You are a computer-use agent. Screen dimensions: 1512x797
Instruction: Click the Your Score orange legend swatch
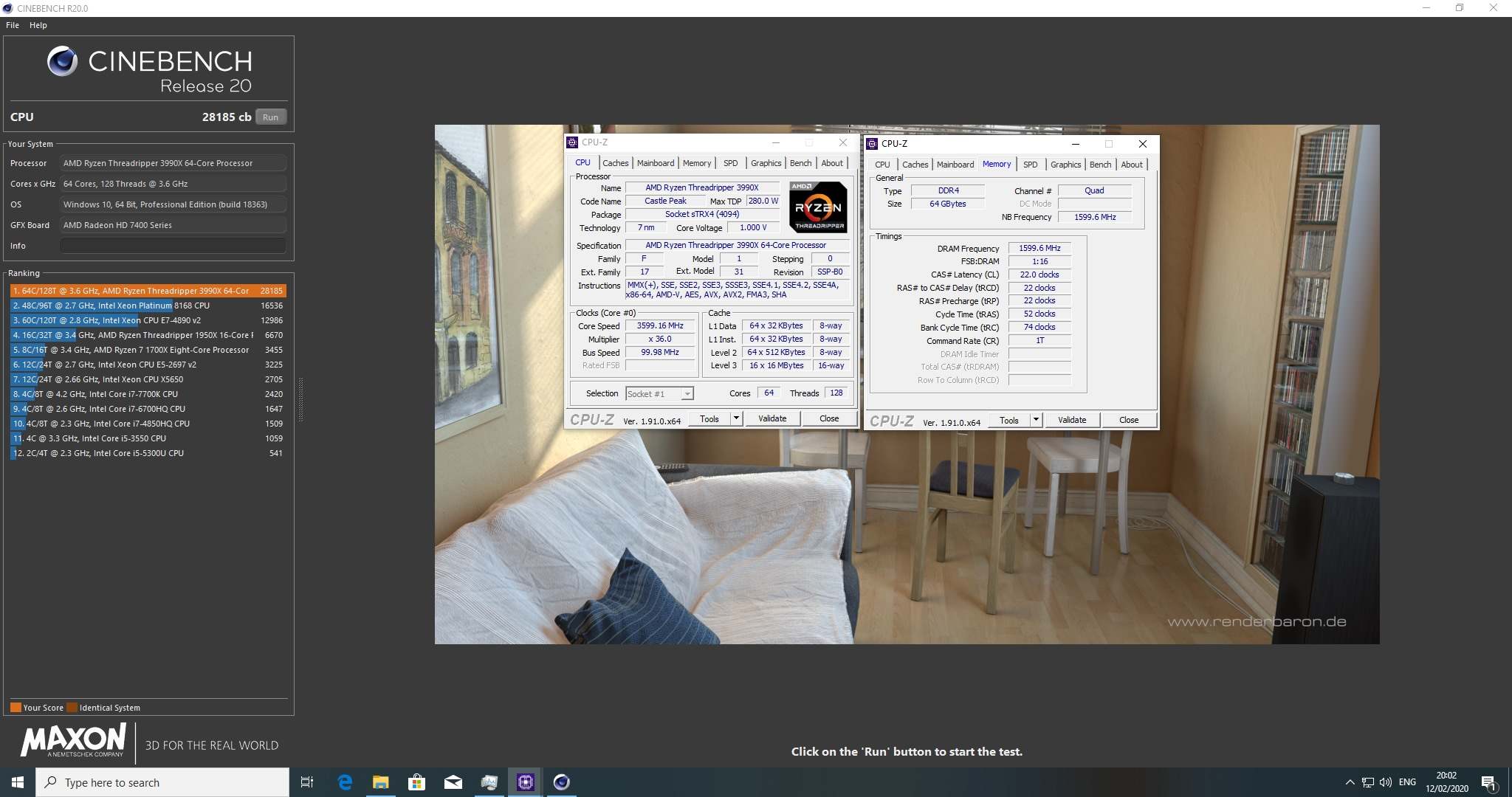click(x=16, y=707)
